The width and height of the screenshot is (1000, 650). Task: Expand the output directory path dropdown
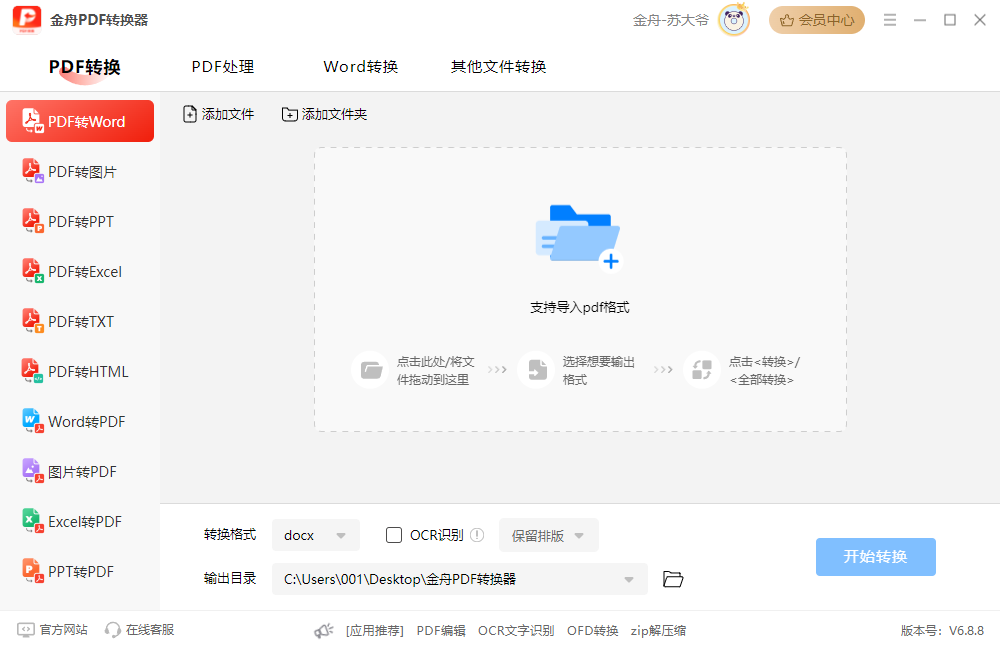click(x=629, y=579)
